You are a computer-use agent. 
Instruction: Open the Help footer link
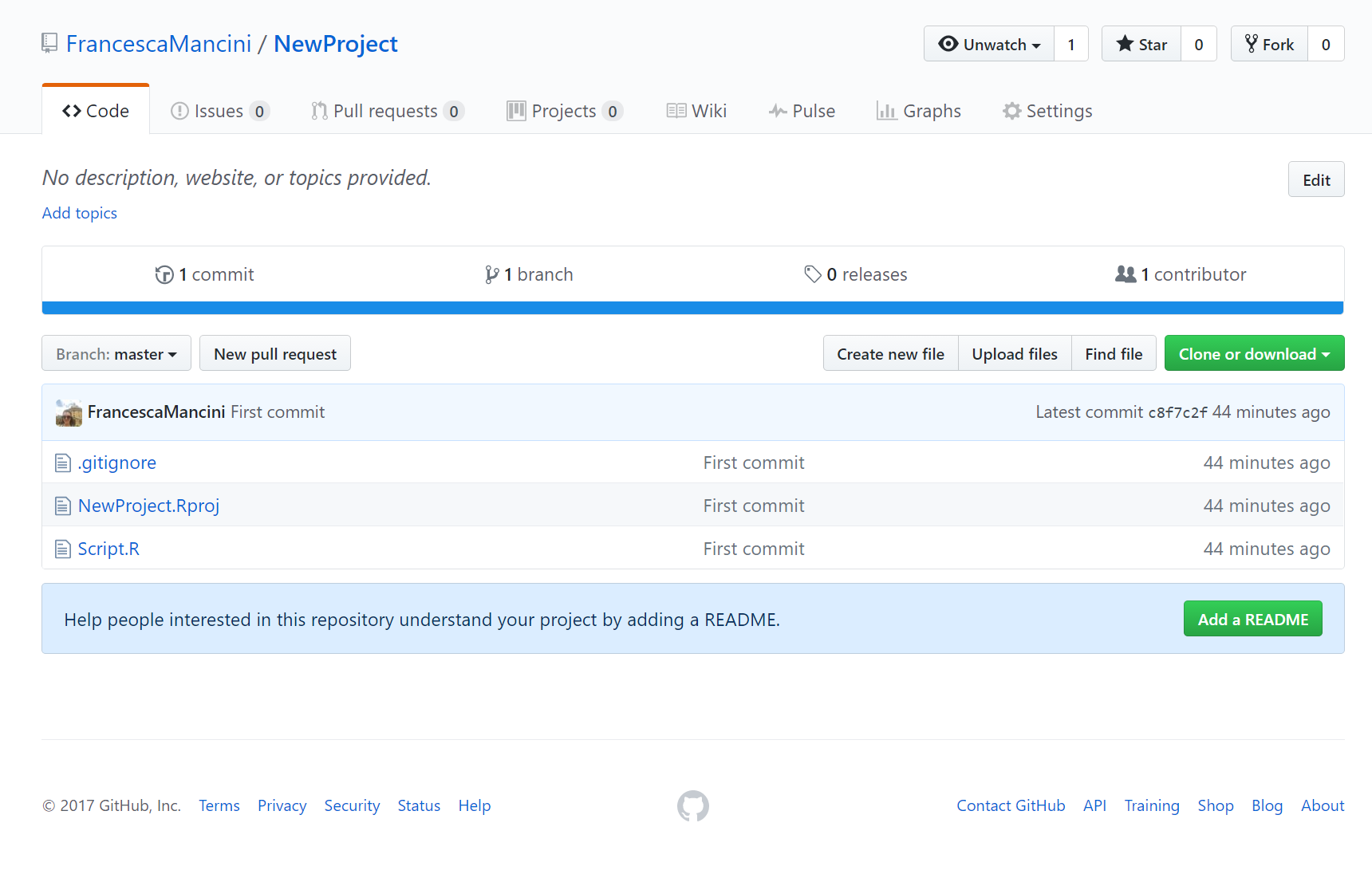(x=475, y=805)
